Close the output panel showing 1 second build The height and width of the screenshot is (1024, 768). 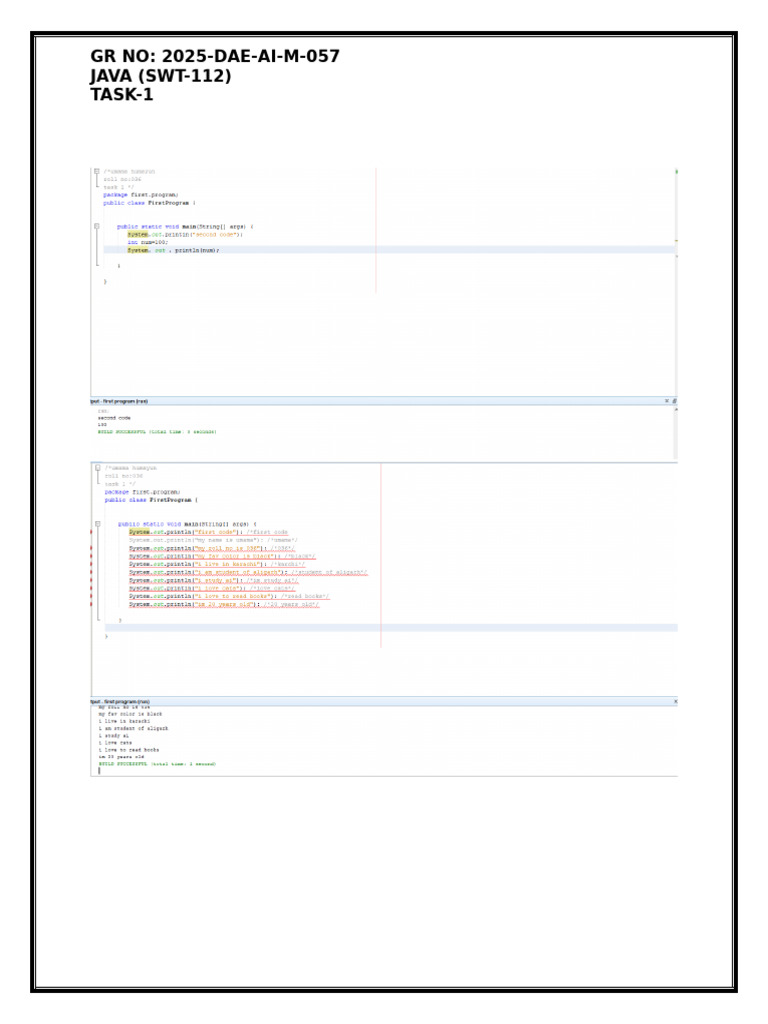point(675,701)
